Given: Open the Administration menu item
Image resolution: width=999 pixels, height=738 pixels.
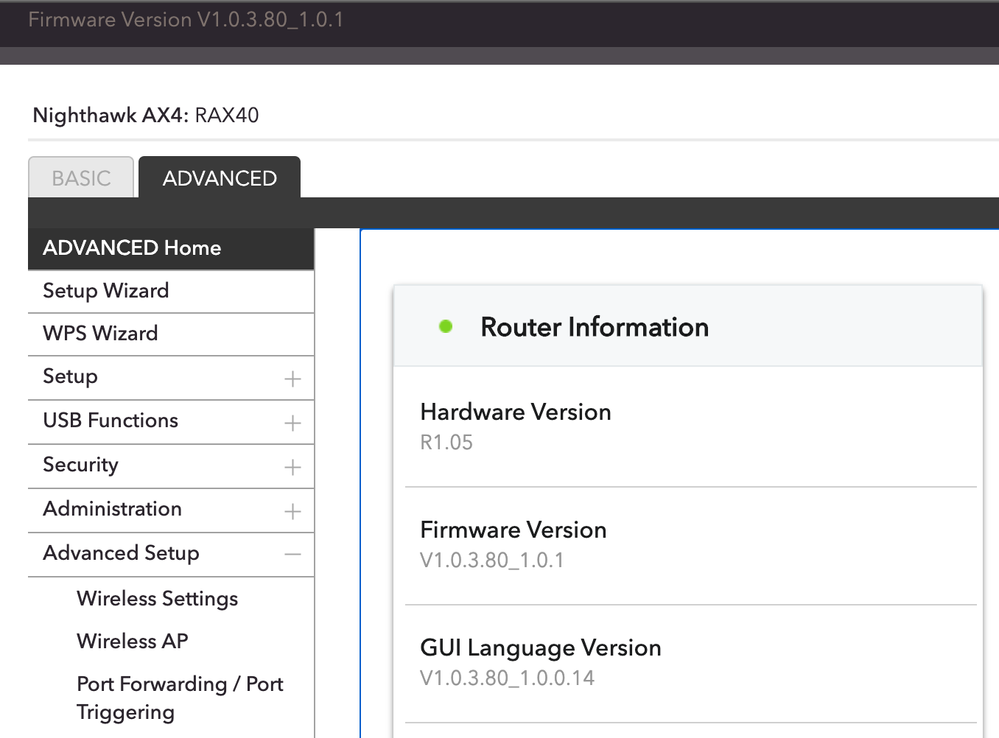Looking at the screenshot, I should [112, 509].
